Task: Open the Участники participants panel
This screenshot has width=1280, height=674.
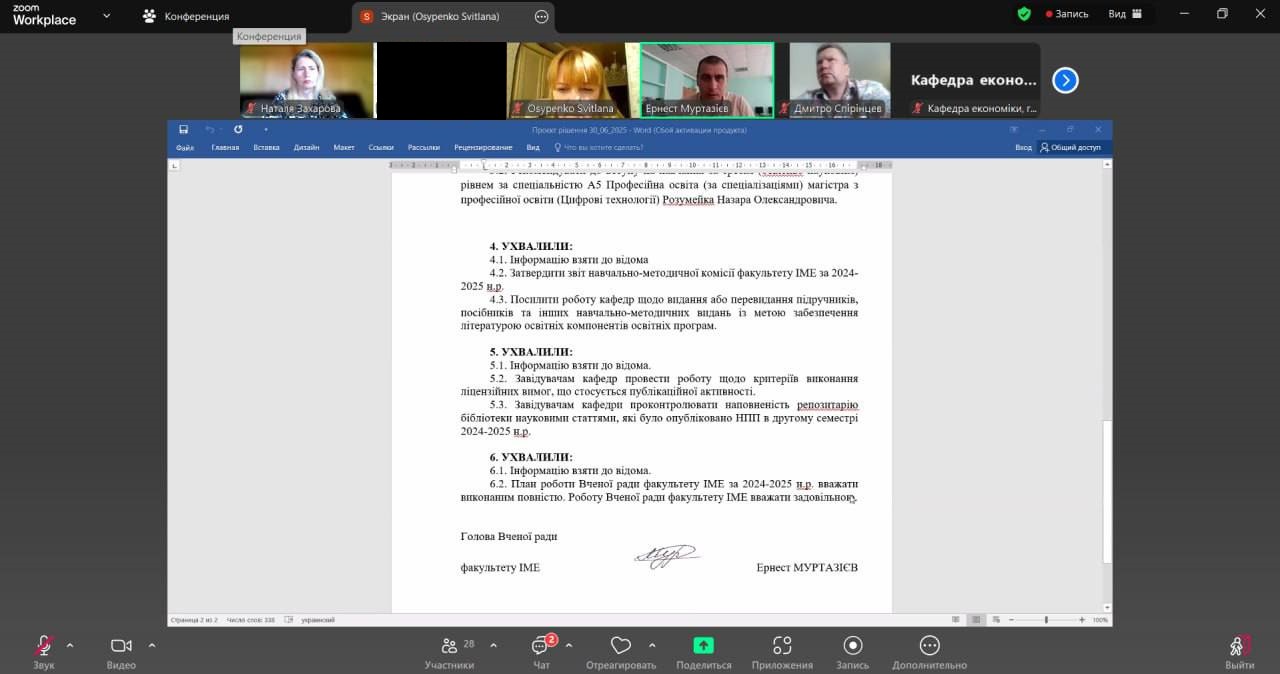Action: click(449, 646)
